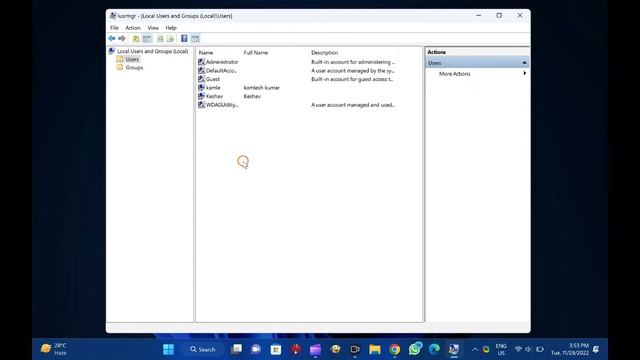Click the lusrmgr icon in the taskbar
640x360 pixels.
click(x=454, y=349)
